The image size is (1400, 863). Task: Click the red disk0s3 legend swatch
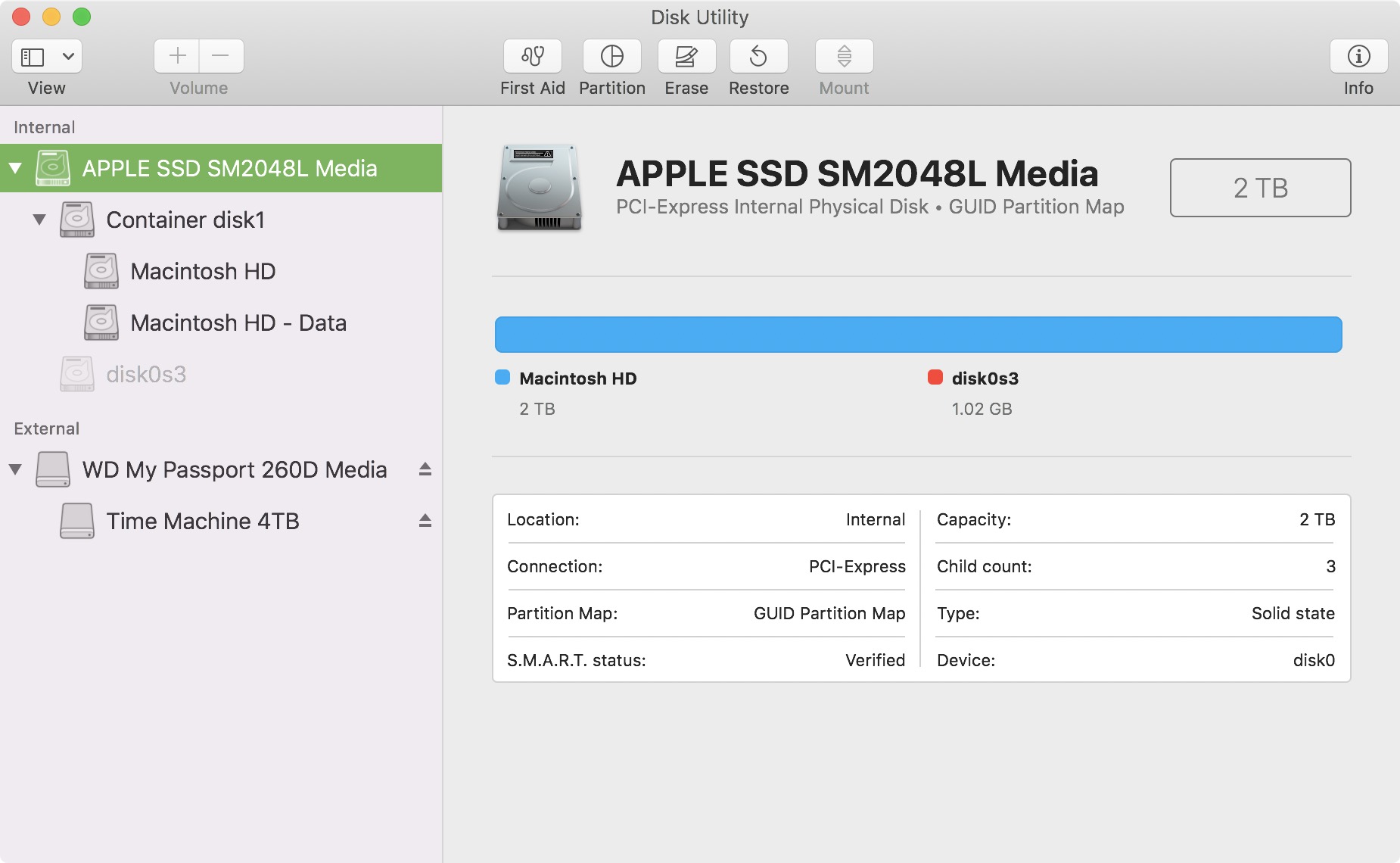tap(935, 378)
